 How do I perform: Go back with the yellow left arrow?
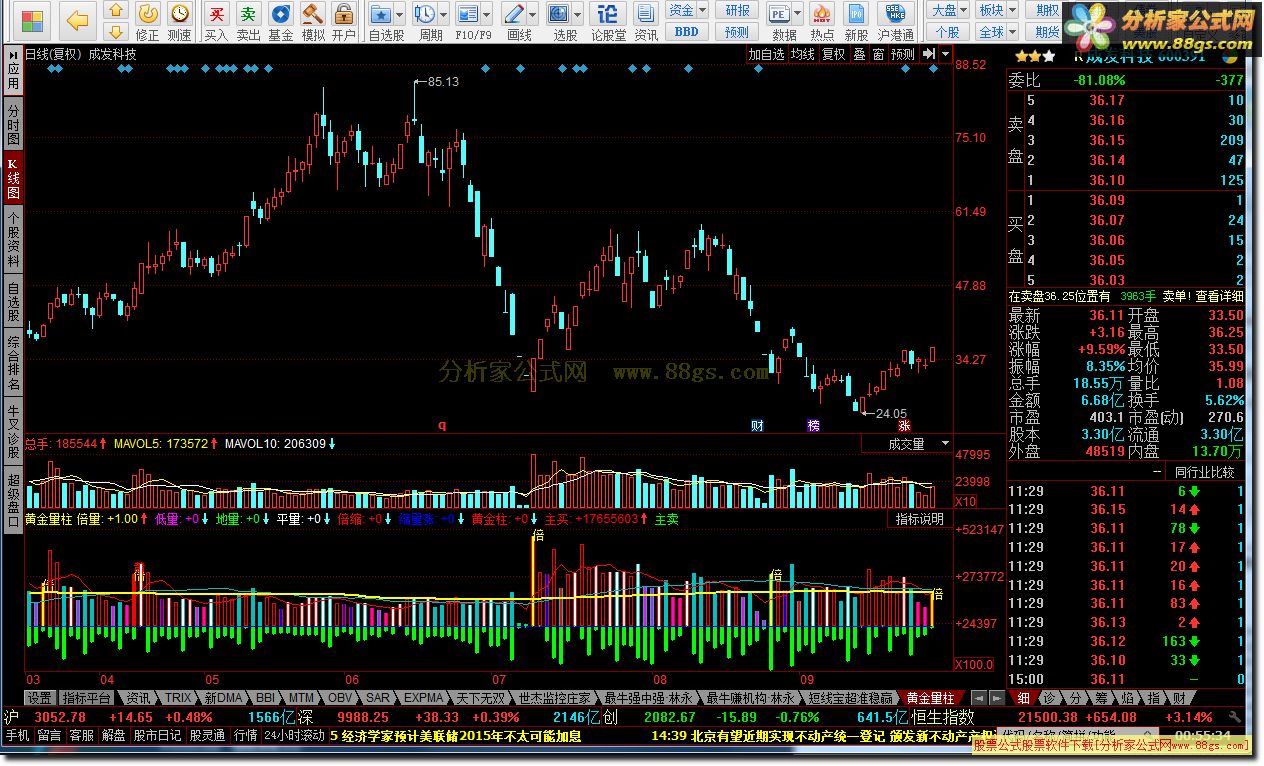click(78, 20)
